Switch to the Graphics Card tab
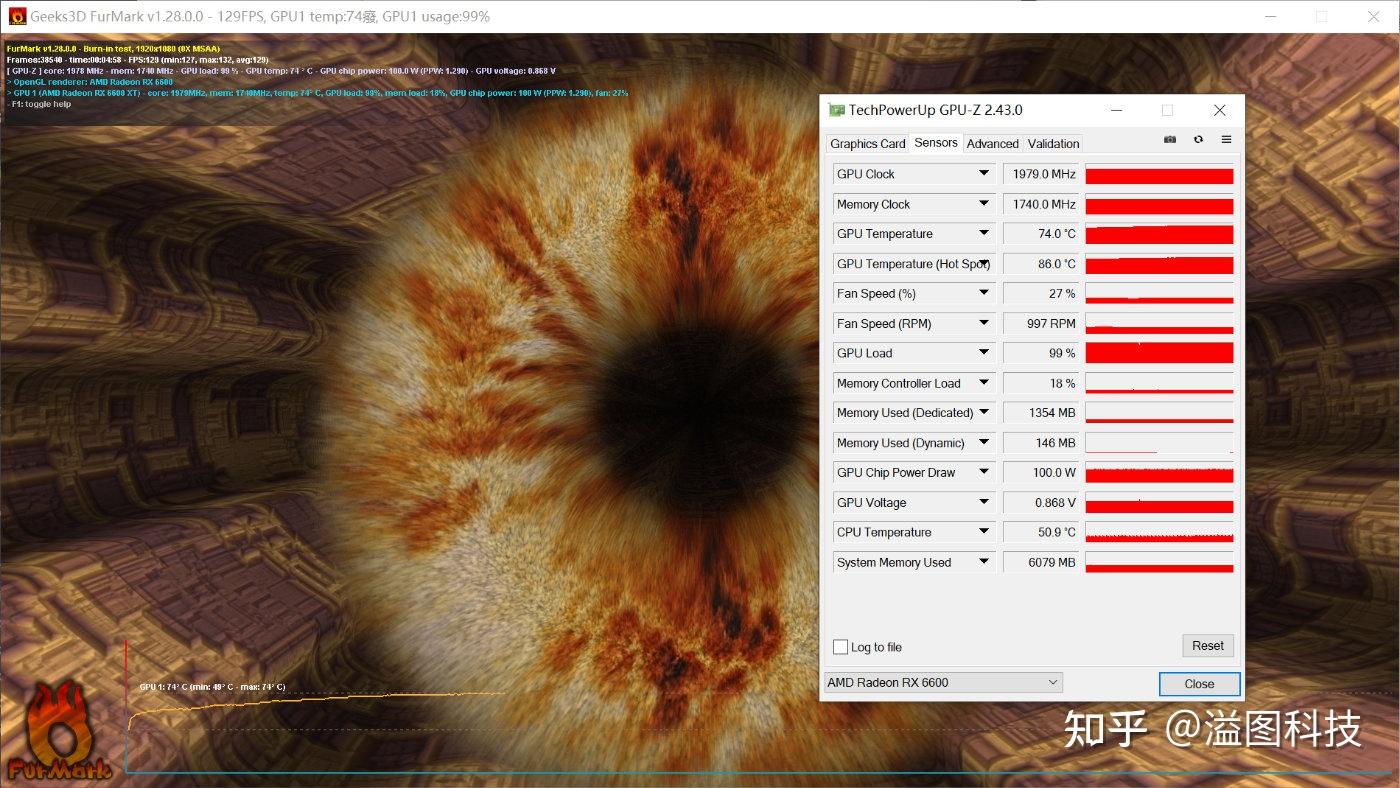Image resolution: width=1400 pixels, height=788 pixels. [x=868, y=144]
